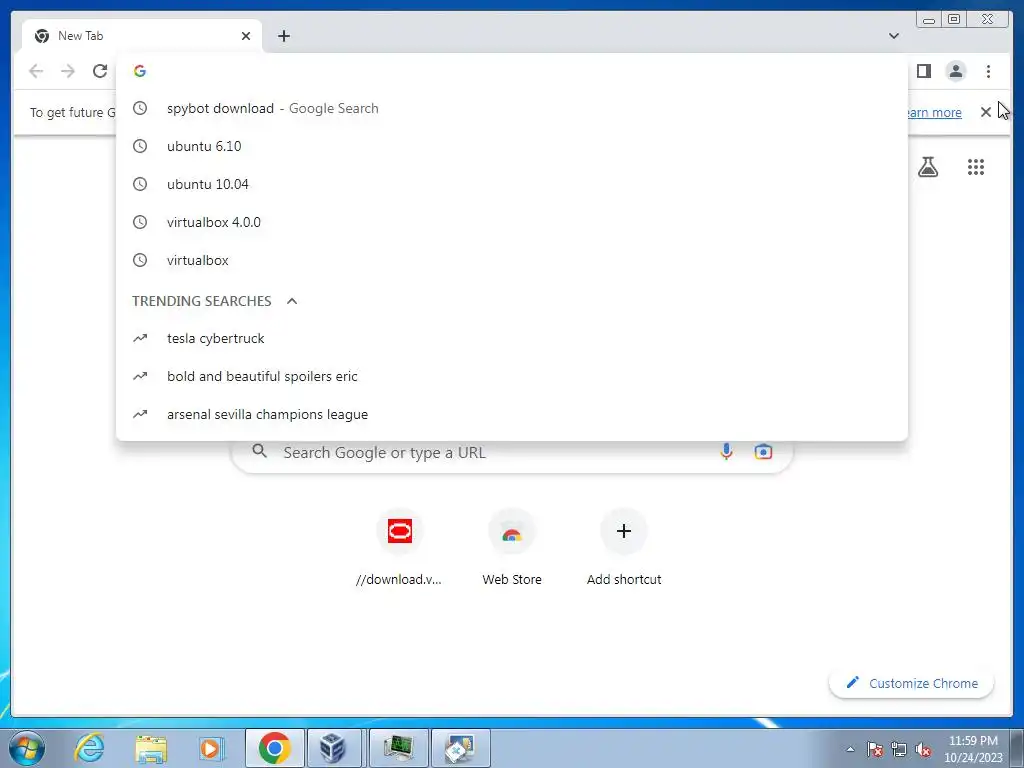Open the Google apps grid icon
This screenshot has width=1024, height=768.
click(x=976, y=167)
